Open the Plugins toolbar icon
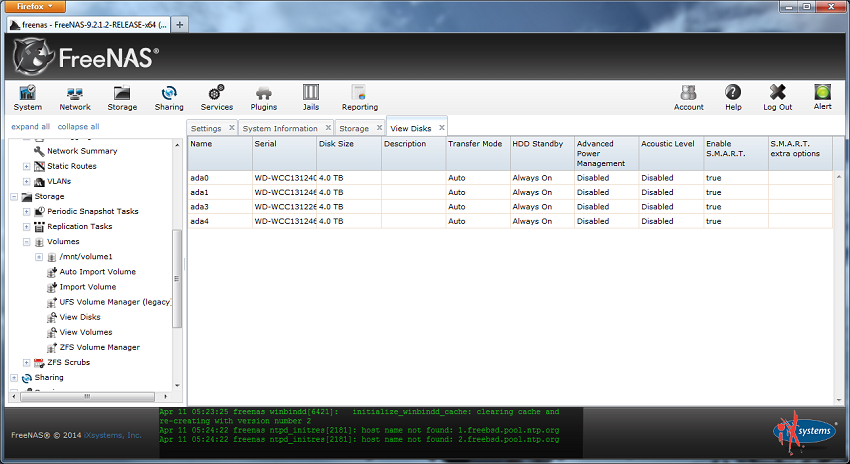Viewport: 850px width, 464px height. point(264,93)
